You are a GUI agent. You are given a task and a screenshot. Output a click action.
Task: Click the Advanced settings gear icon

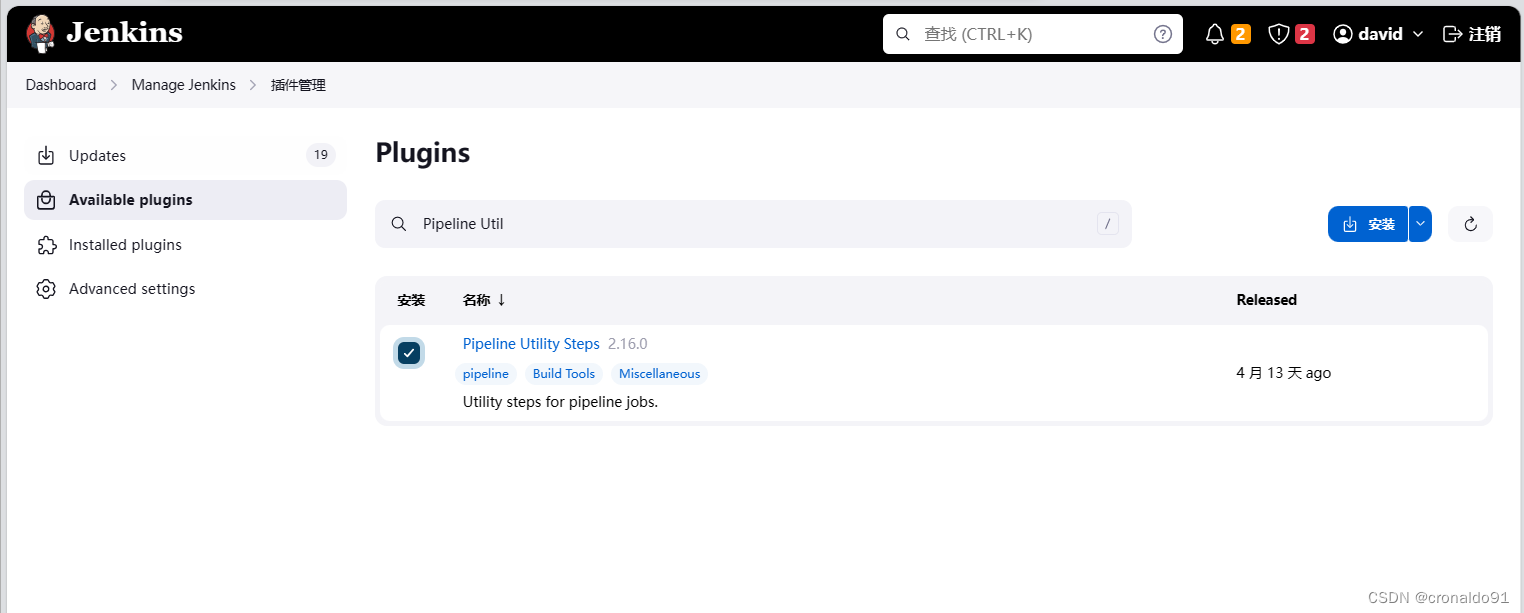point(46,289)
